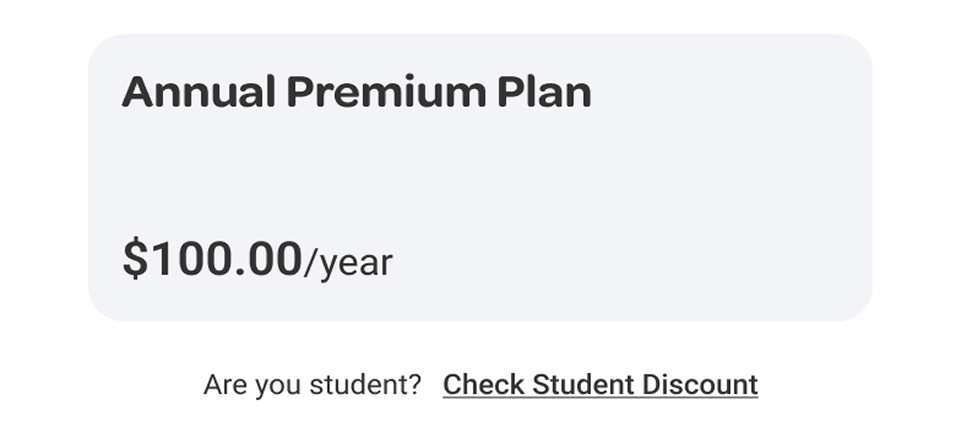The width and height of the screenshot is (956, 429).
Task: Click the word 'Are' before the discount link
Action: 225,385
